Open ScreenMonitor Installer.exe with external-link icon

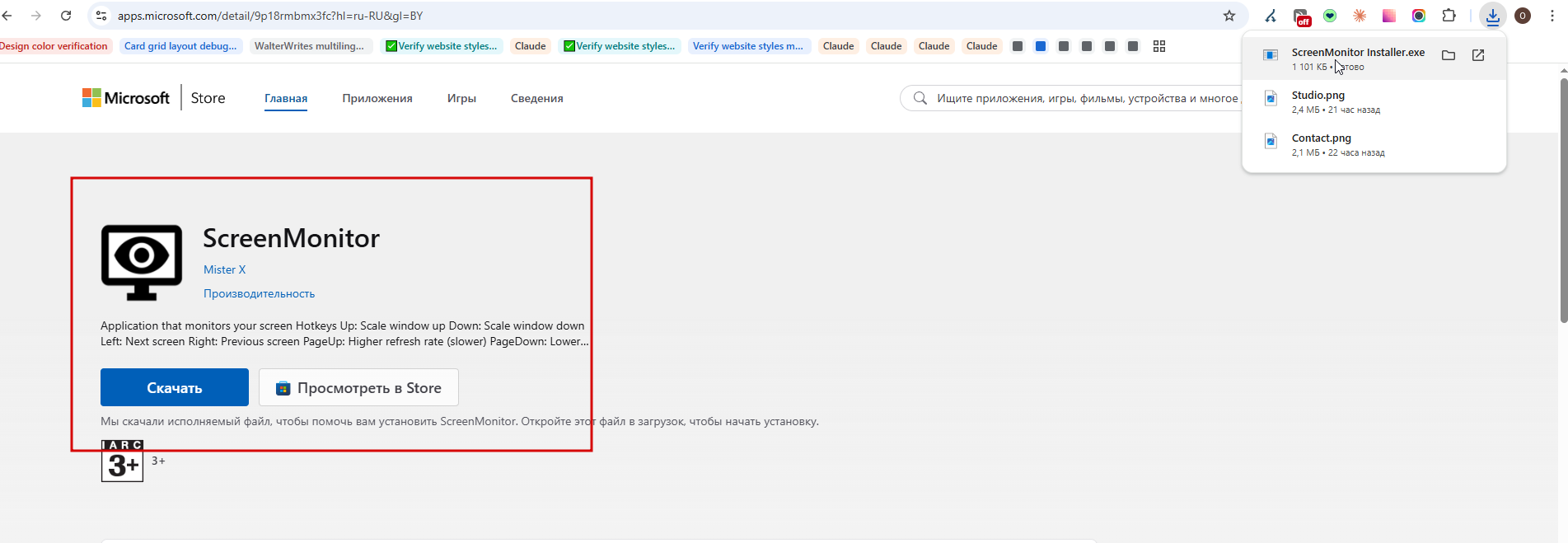pos(1478,55)
